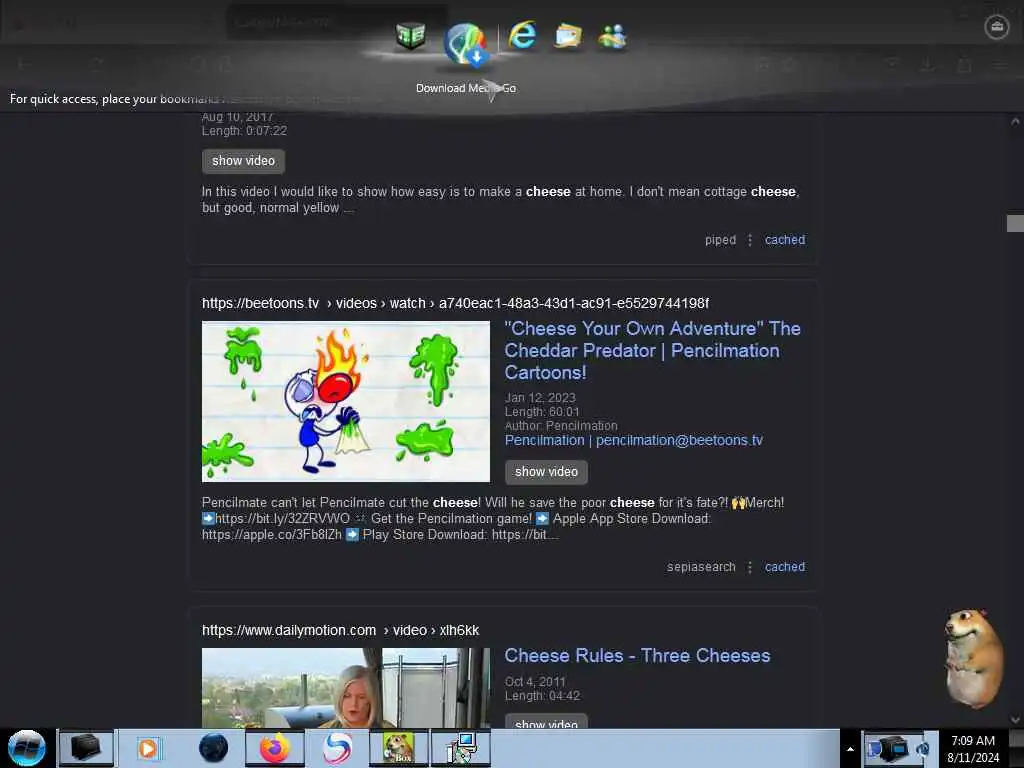Switch to Firefox in the taskbar

pos(275,748)
